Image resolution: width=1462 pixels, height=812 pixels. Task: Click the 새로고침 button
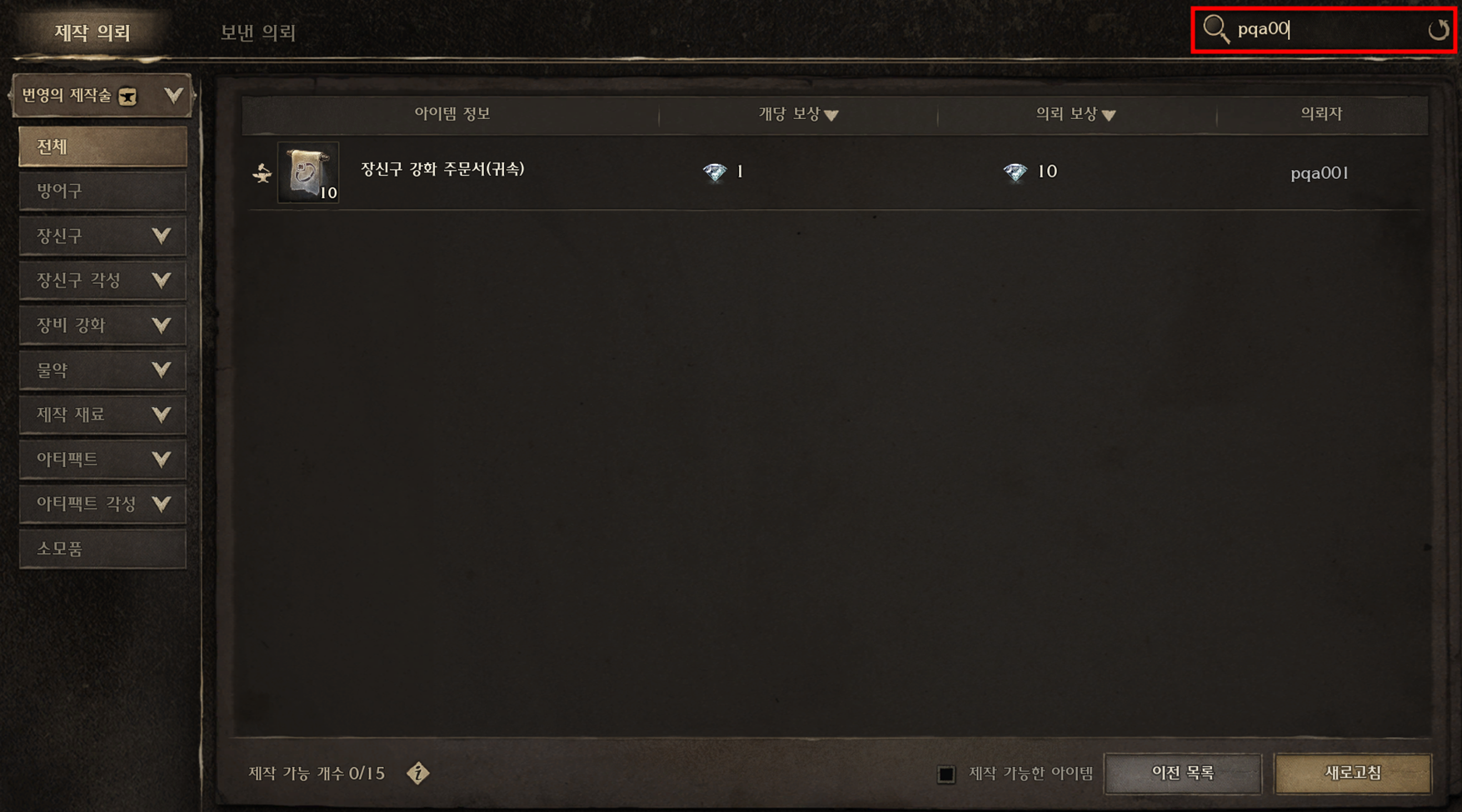point(1353,774)
